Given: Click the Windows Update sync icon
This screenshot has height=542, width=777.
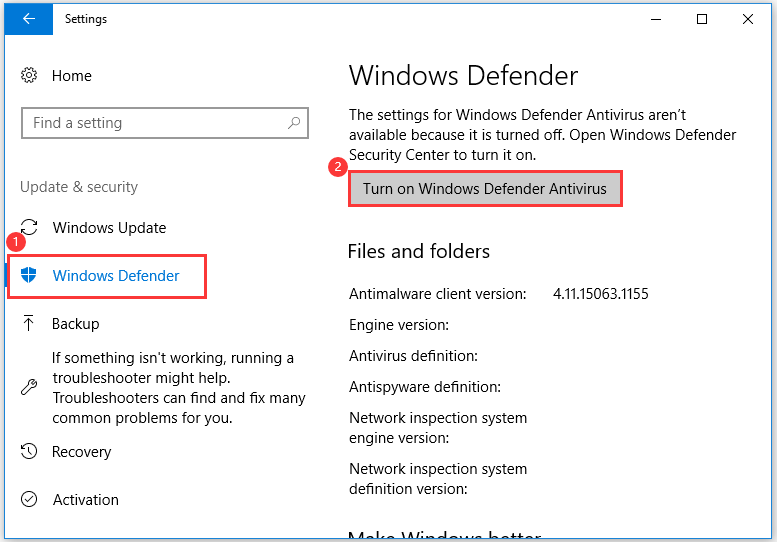Looking at the screenshot, I should [29, 227].
